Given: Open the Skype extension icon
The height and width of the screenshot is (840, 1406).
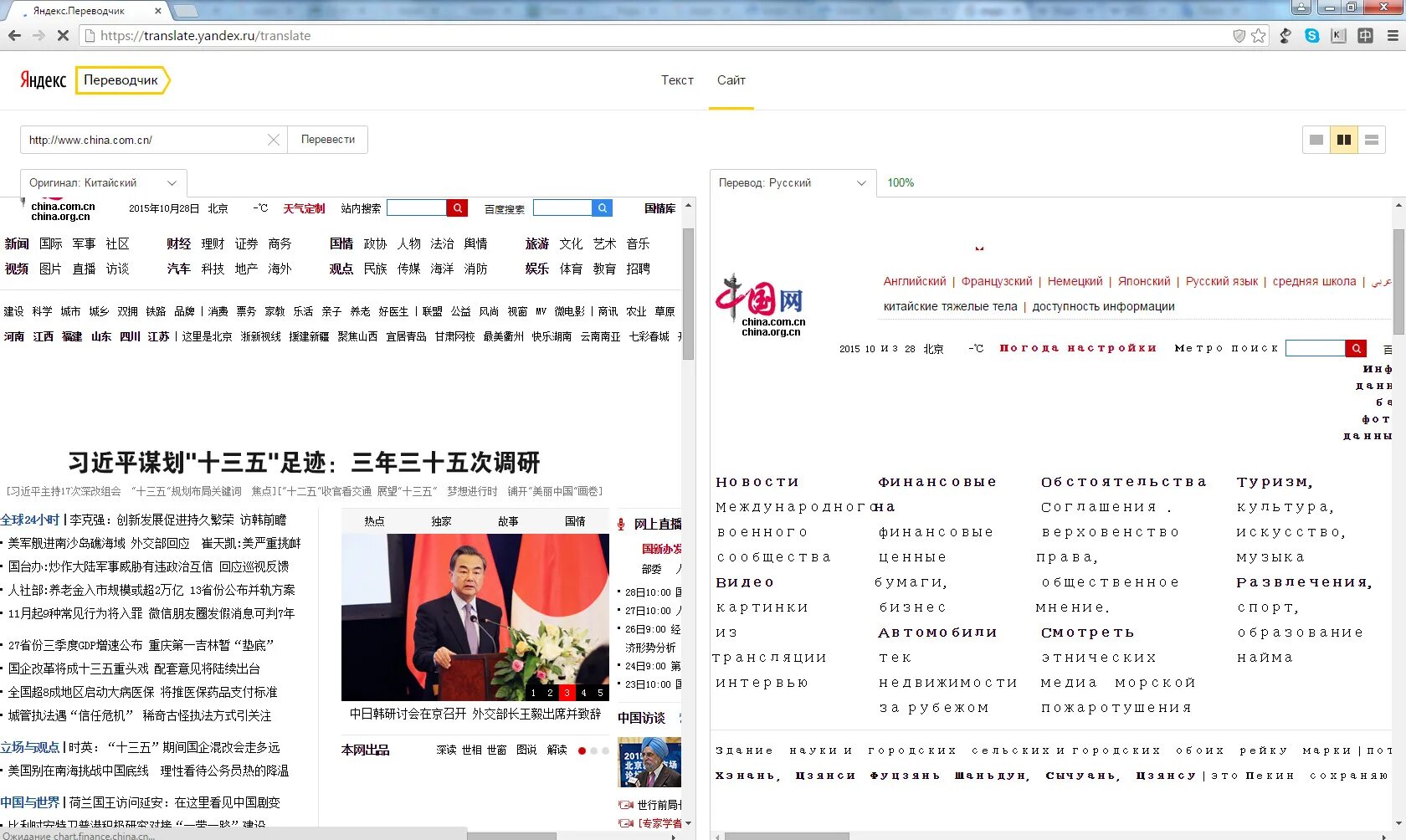Looking at the screenshot, I should click(x=1311, y=36).
